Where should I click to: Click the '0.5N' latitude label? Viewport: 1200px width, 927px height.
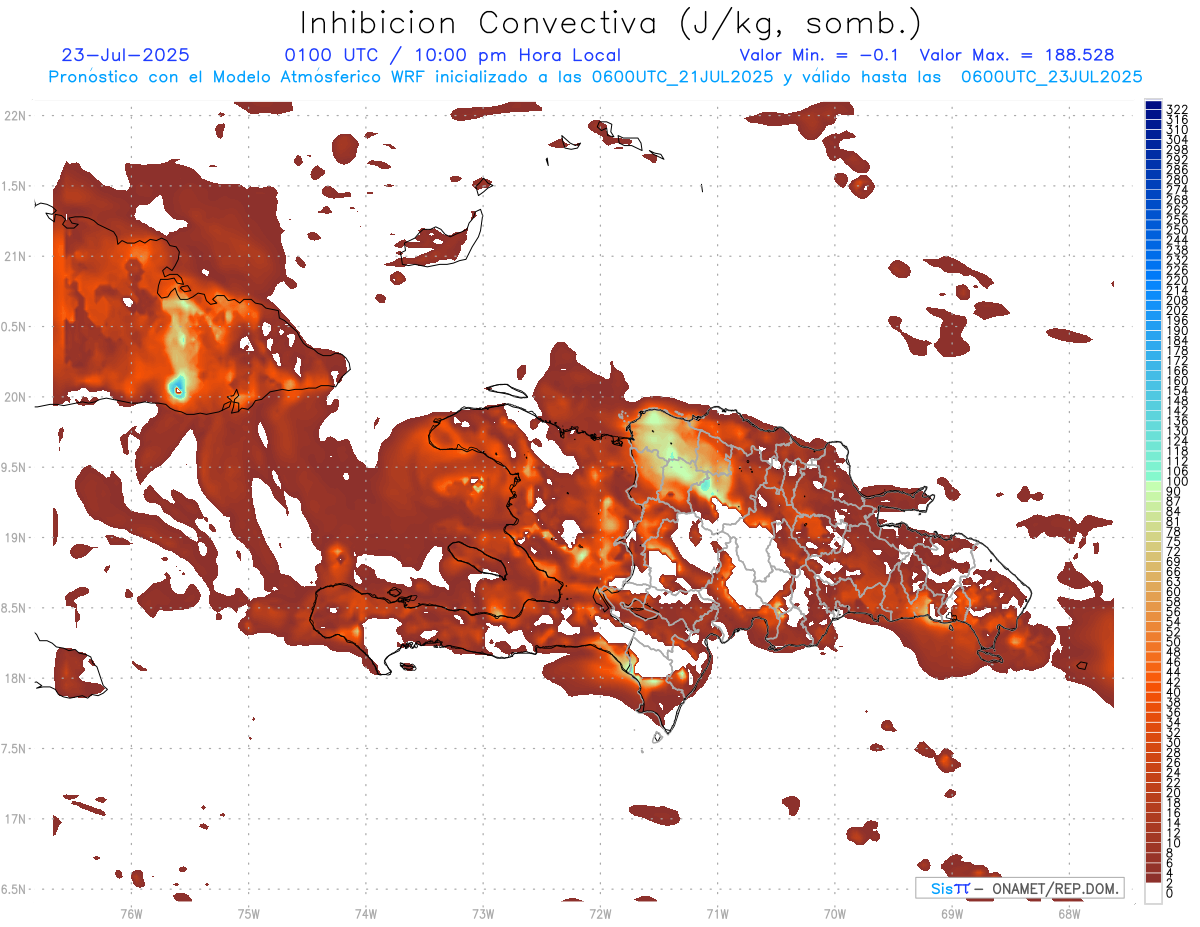15,327
